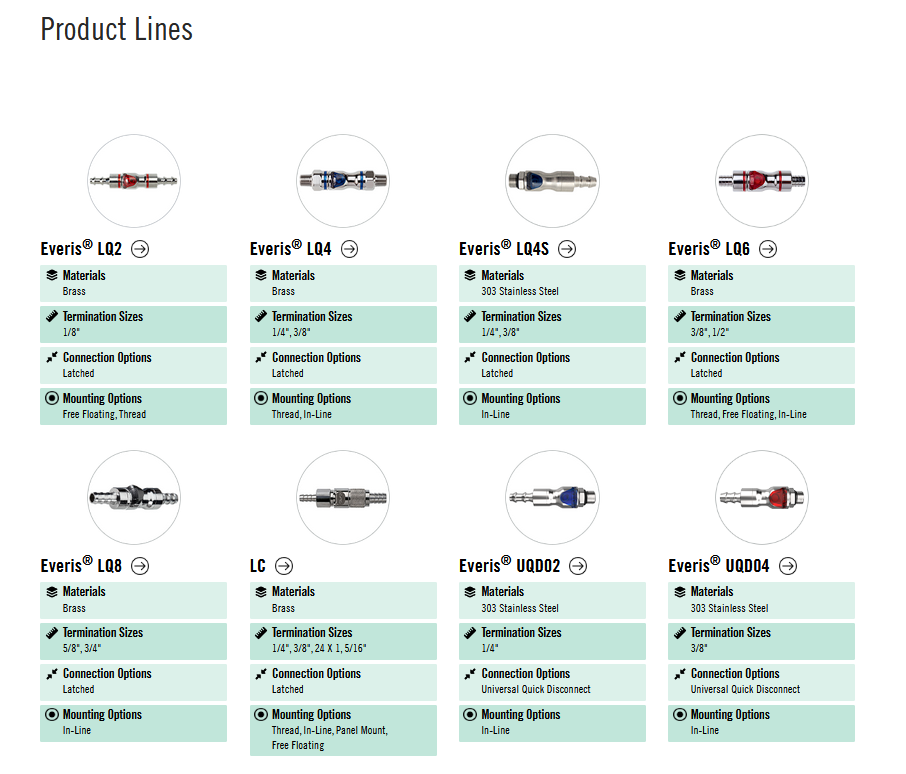Click the arrow icon beside Everis UQD04

pos(788,566)
